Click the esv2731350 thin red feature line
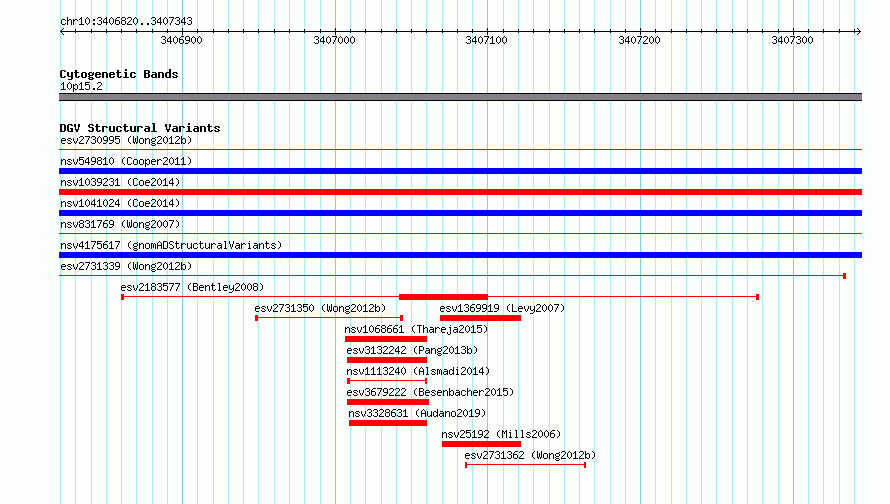Image resolution: width=890 pixels, height=504 pixels. [329, 318]
